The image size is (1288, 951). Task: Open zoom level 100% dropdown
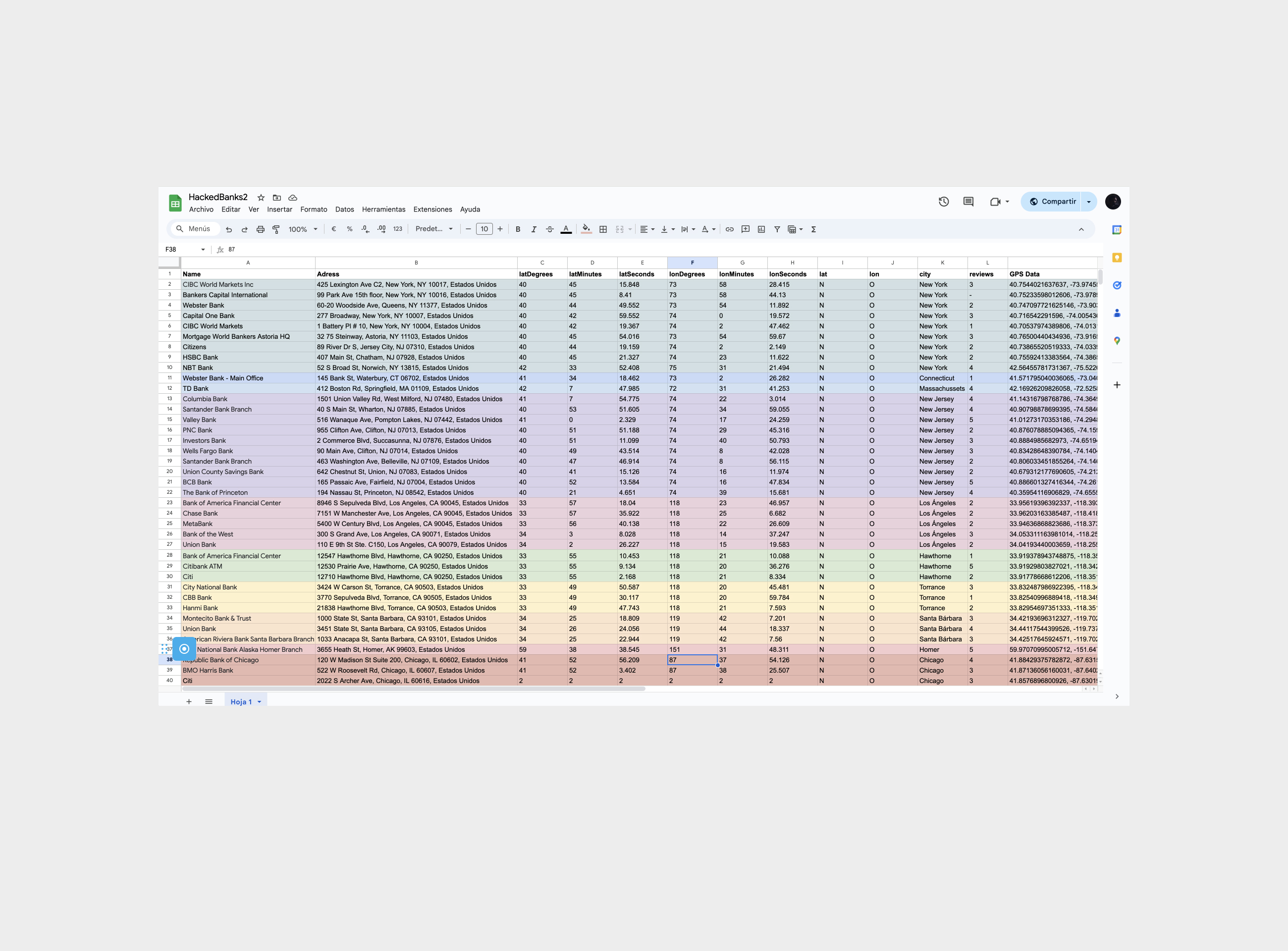303,229
